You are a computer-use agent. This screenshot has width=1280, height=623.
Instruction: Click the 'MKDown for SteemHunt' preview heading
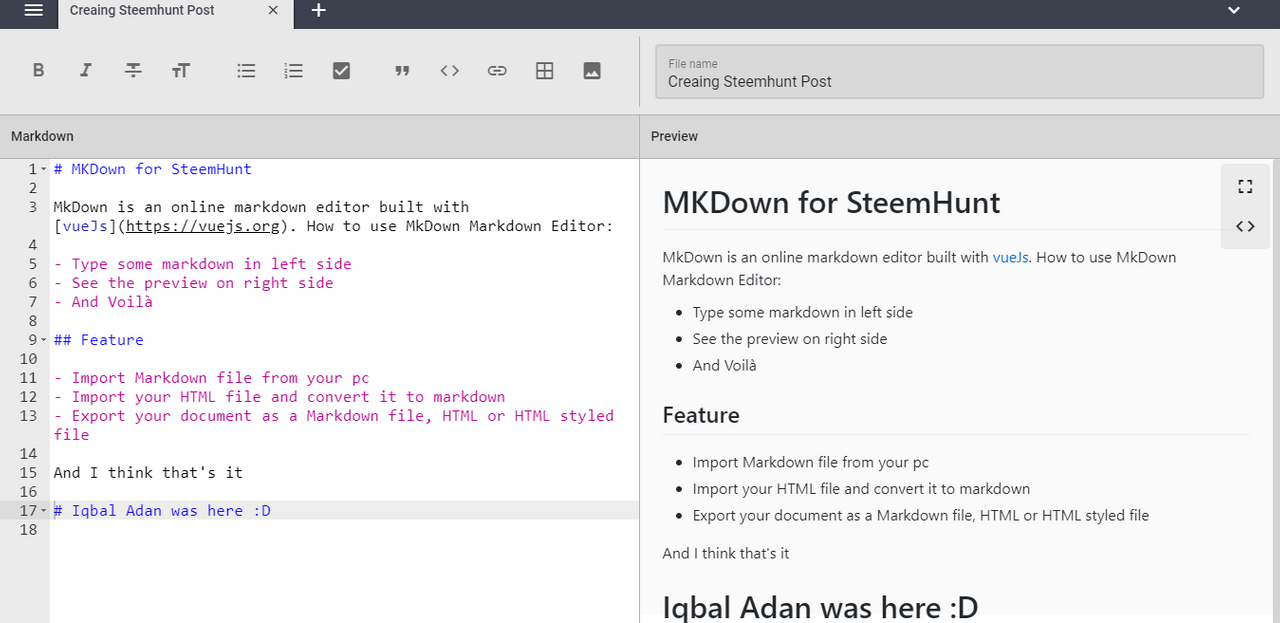[831, 203]
